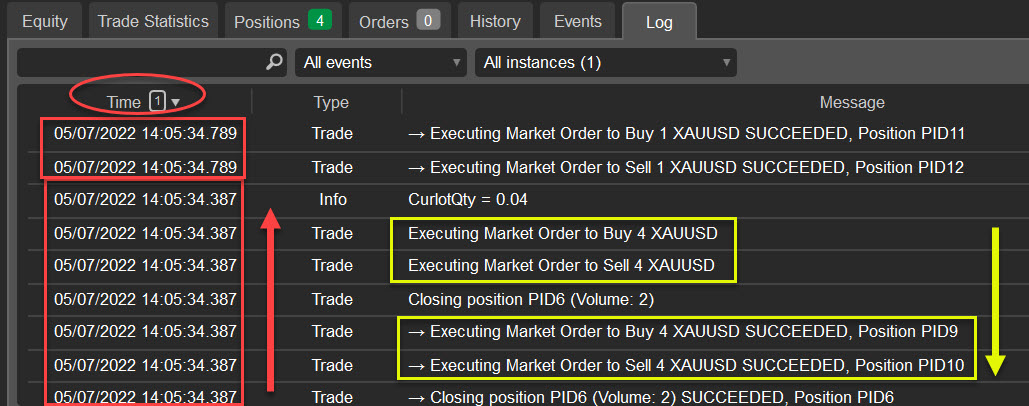The height and width of the screenshot is (406, 1029).
Task: Switch to the Equity tab
Action: pyautogui.click(x=44, y=21)
